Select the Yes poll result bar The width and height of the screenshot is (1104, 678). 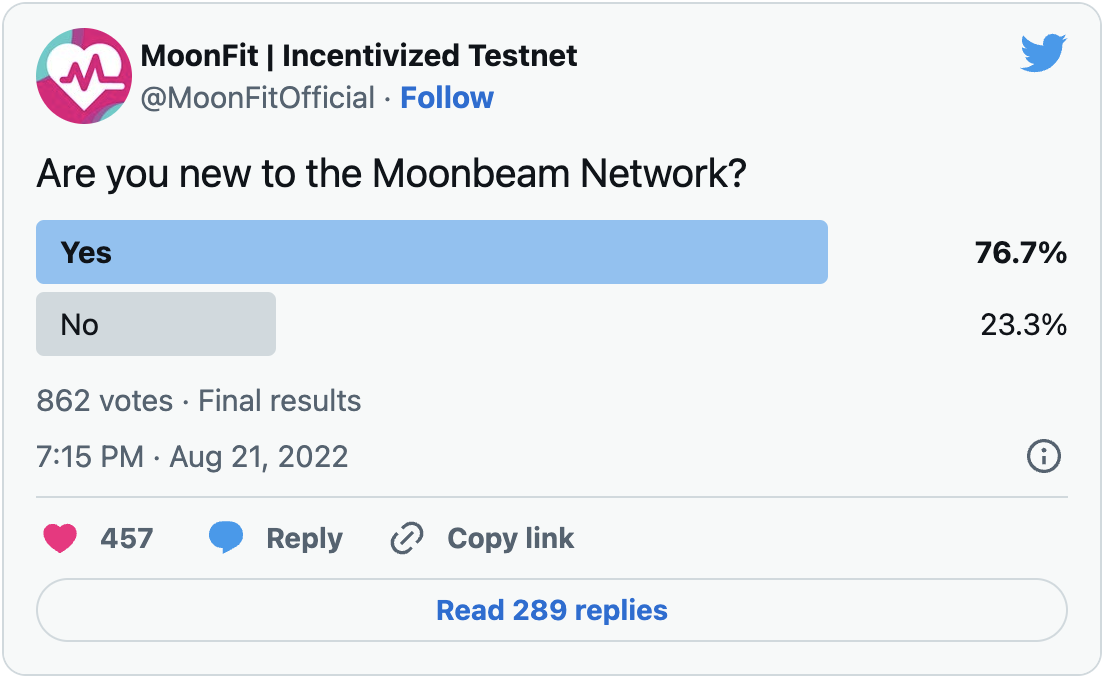[x=432, y=252]
